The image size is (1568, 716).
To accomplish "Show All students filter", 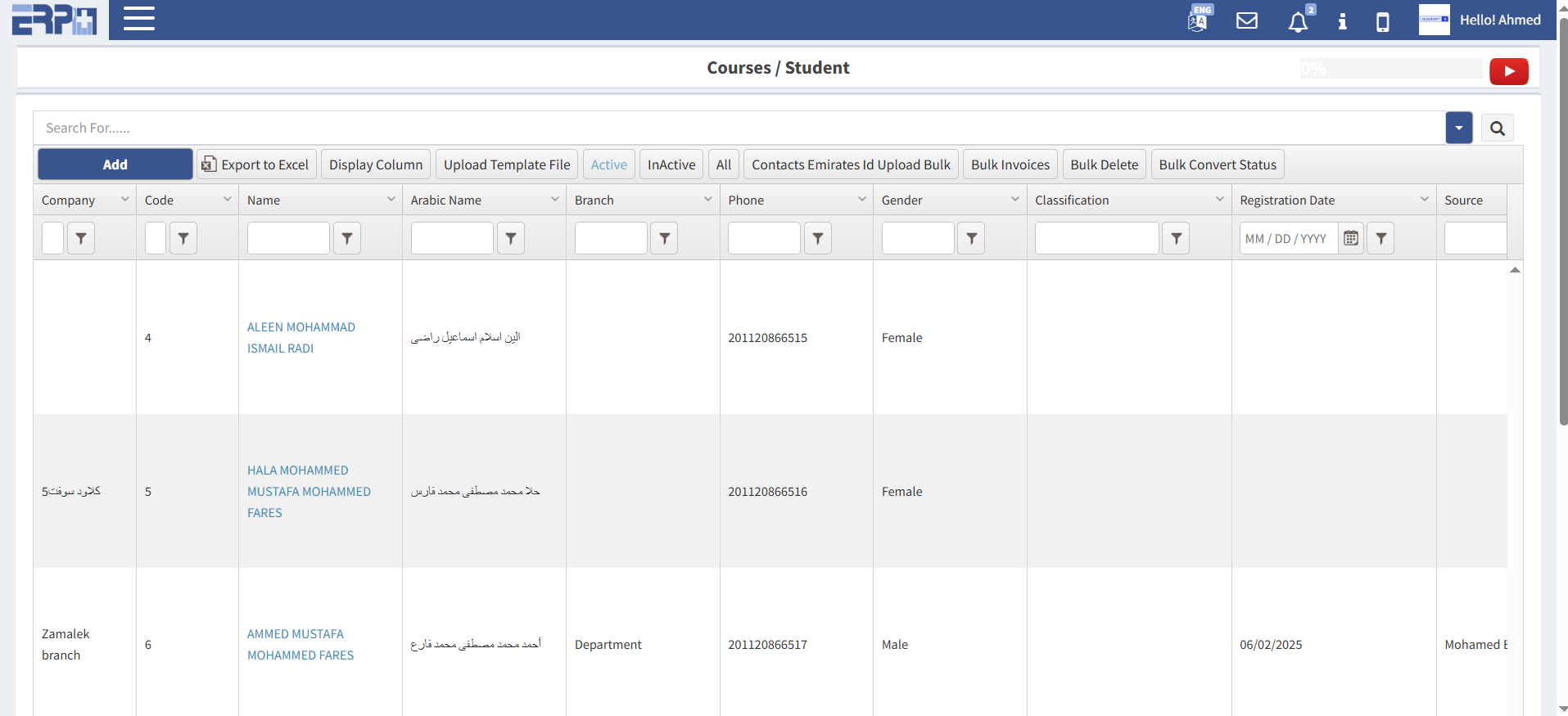I will (x=723, y=164).
